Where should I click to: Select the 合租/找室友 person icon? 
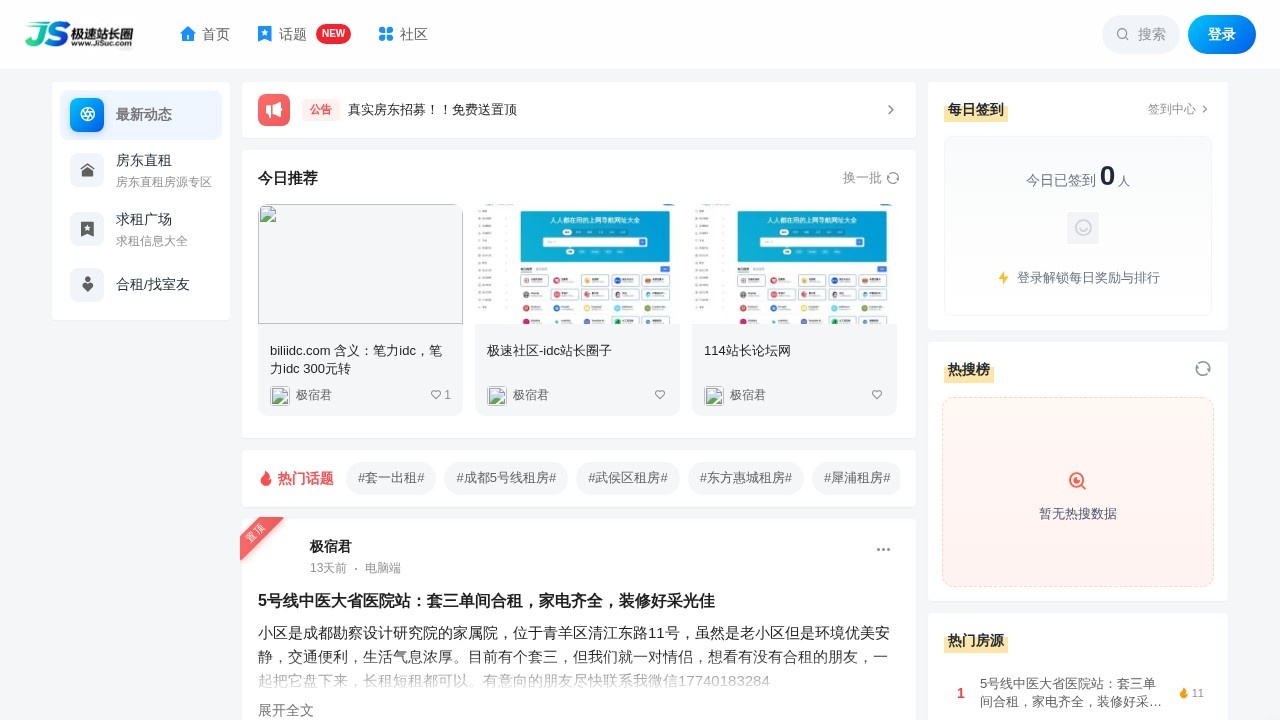(x=87, y=284)
